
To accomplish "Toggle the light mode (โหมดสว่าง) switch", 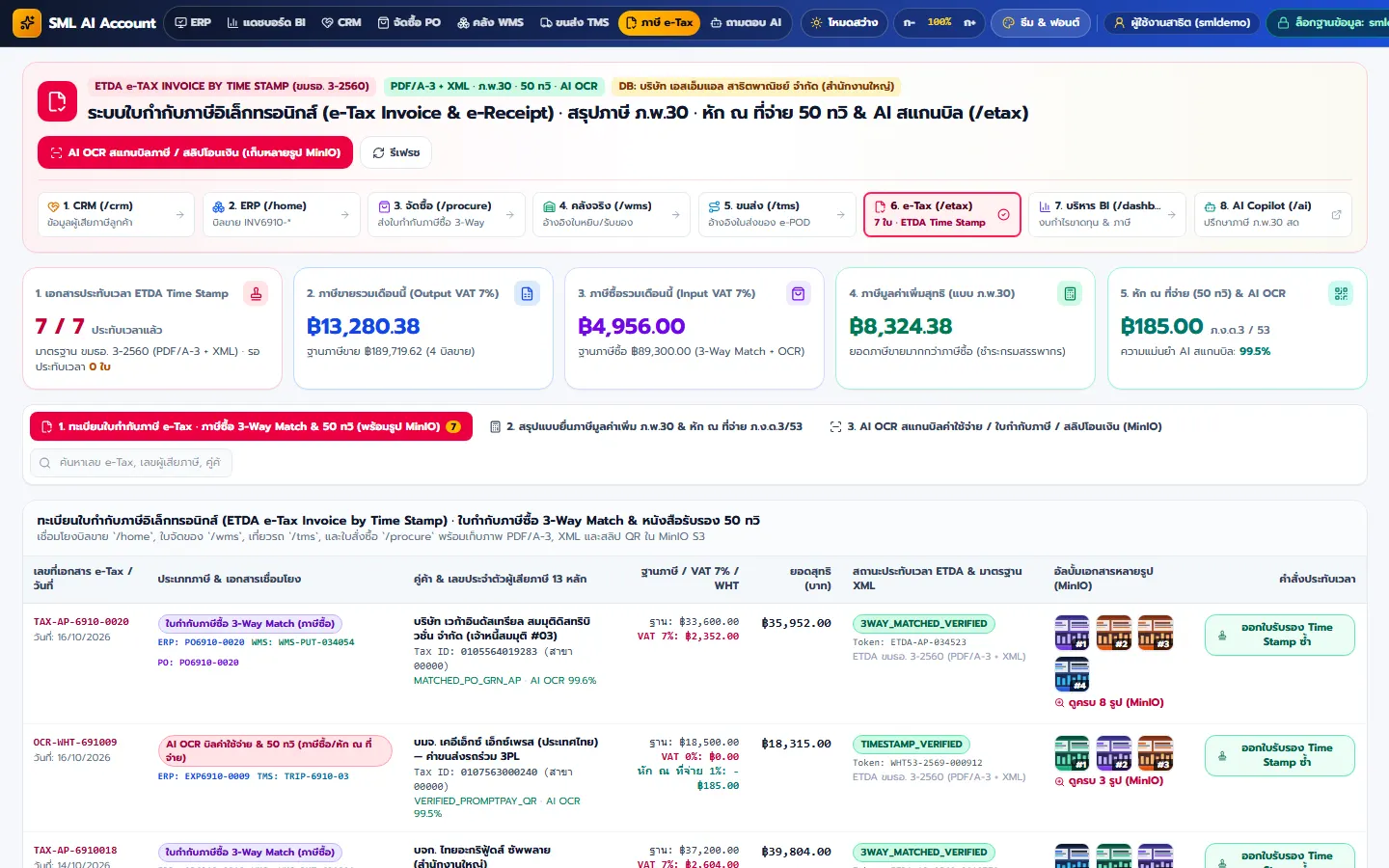I will click(845, 22).
